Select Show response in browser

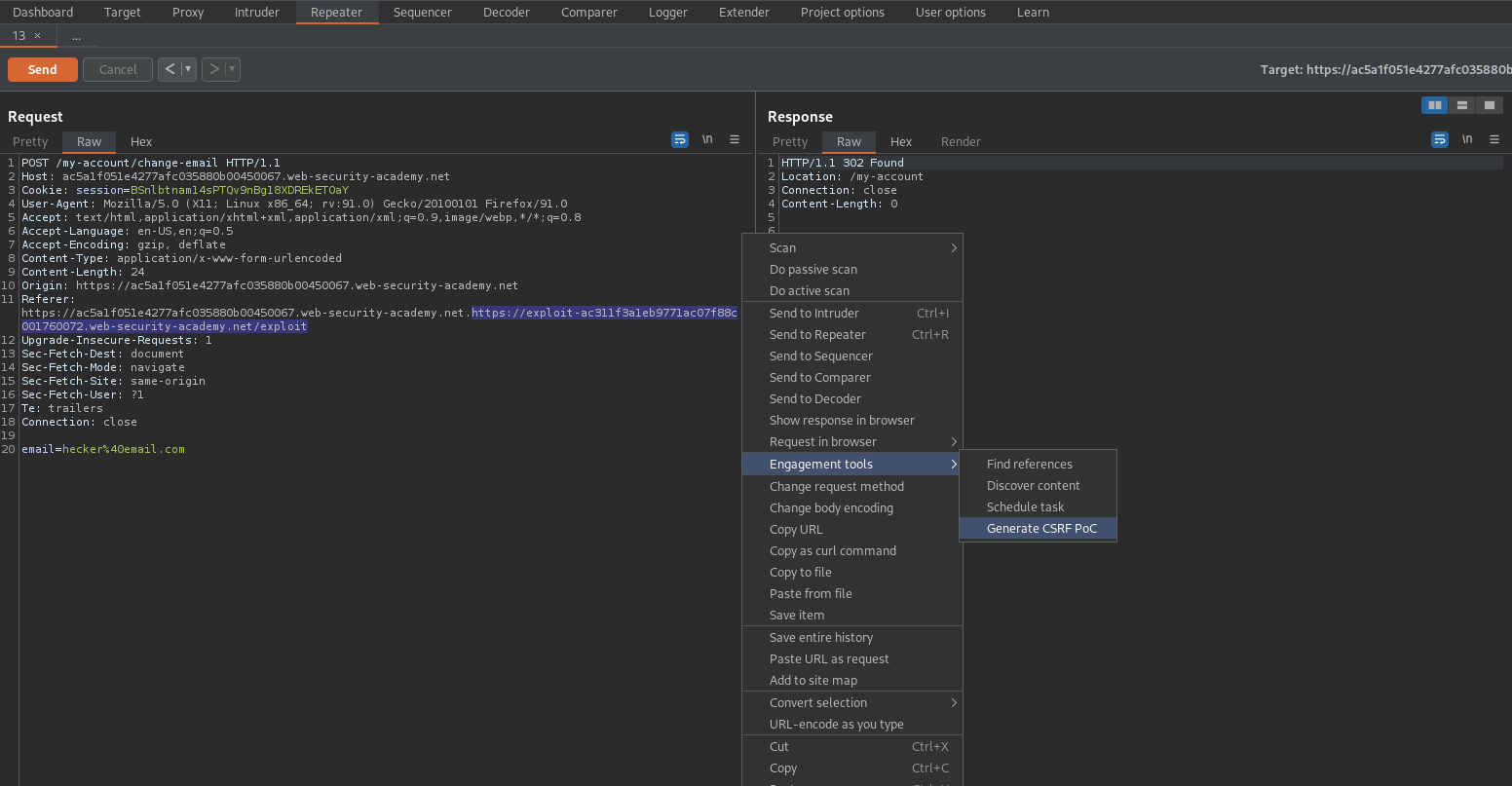click(851, 421)
